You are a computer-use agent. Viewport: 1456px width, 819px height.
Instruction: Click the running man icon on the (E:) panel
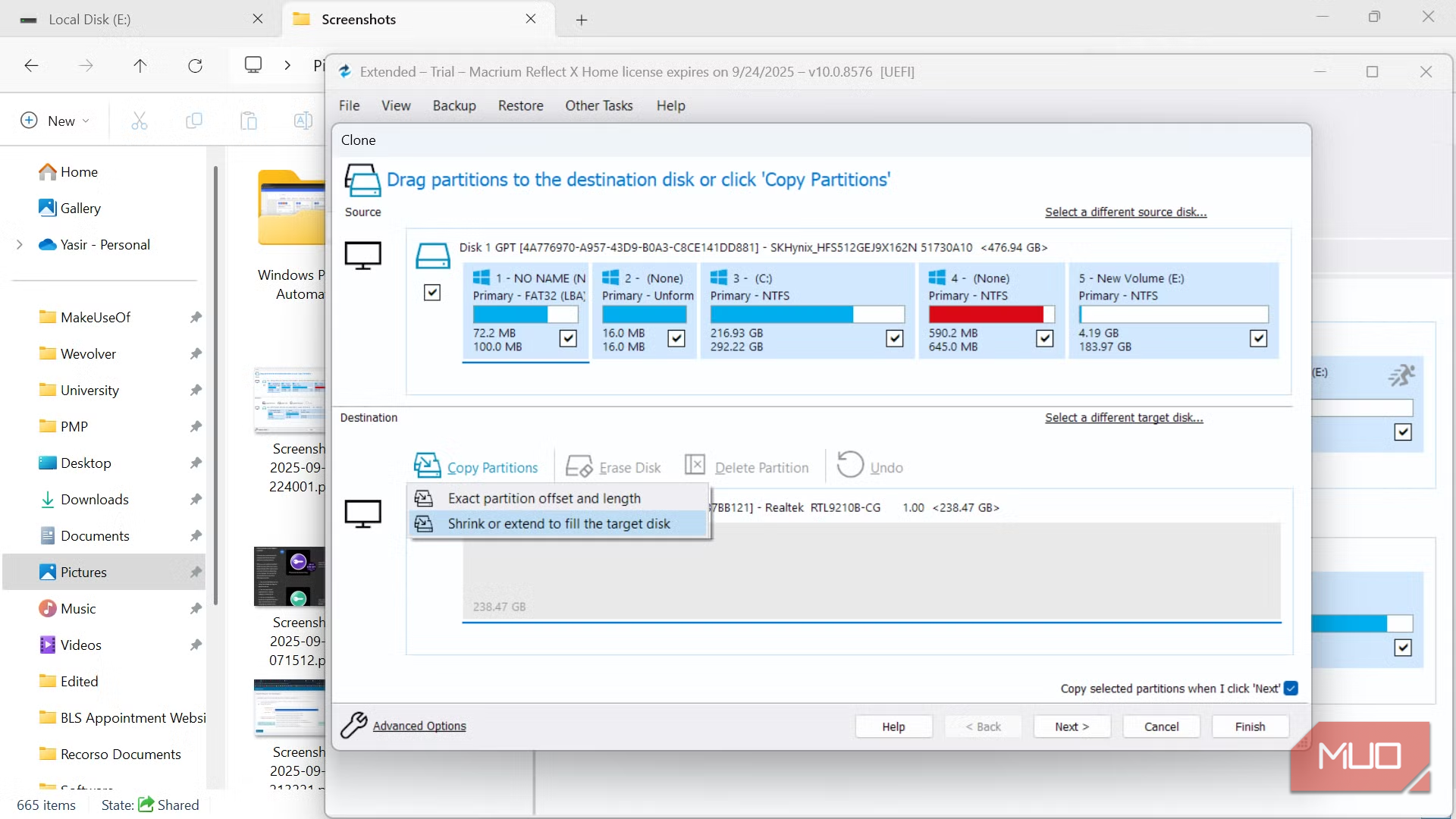coord(1401,375)
